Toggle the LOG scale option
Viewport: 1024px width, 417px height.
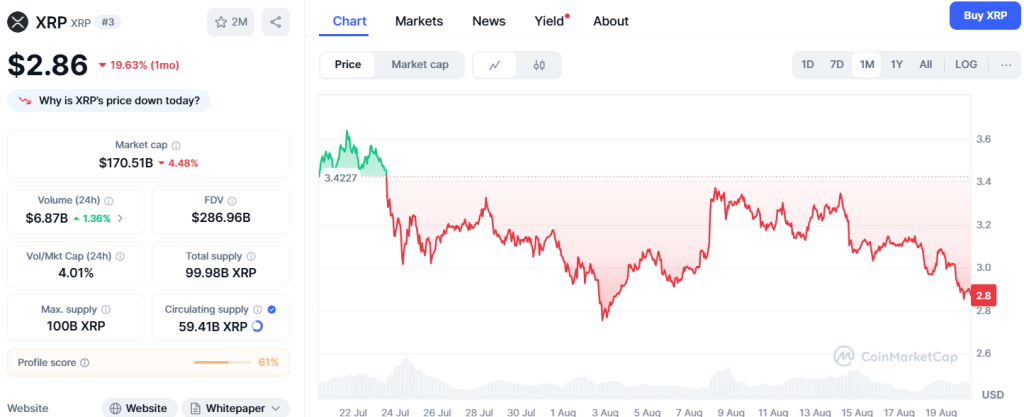click(x=966, y=65)
